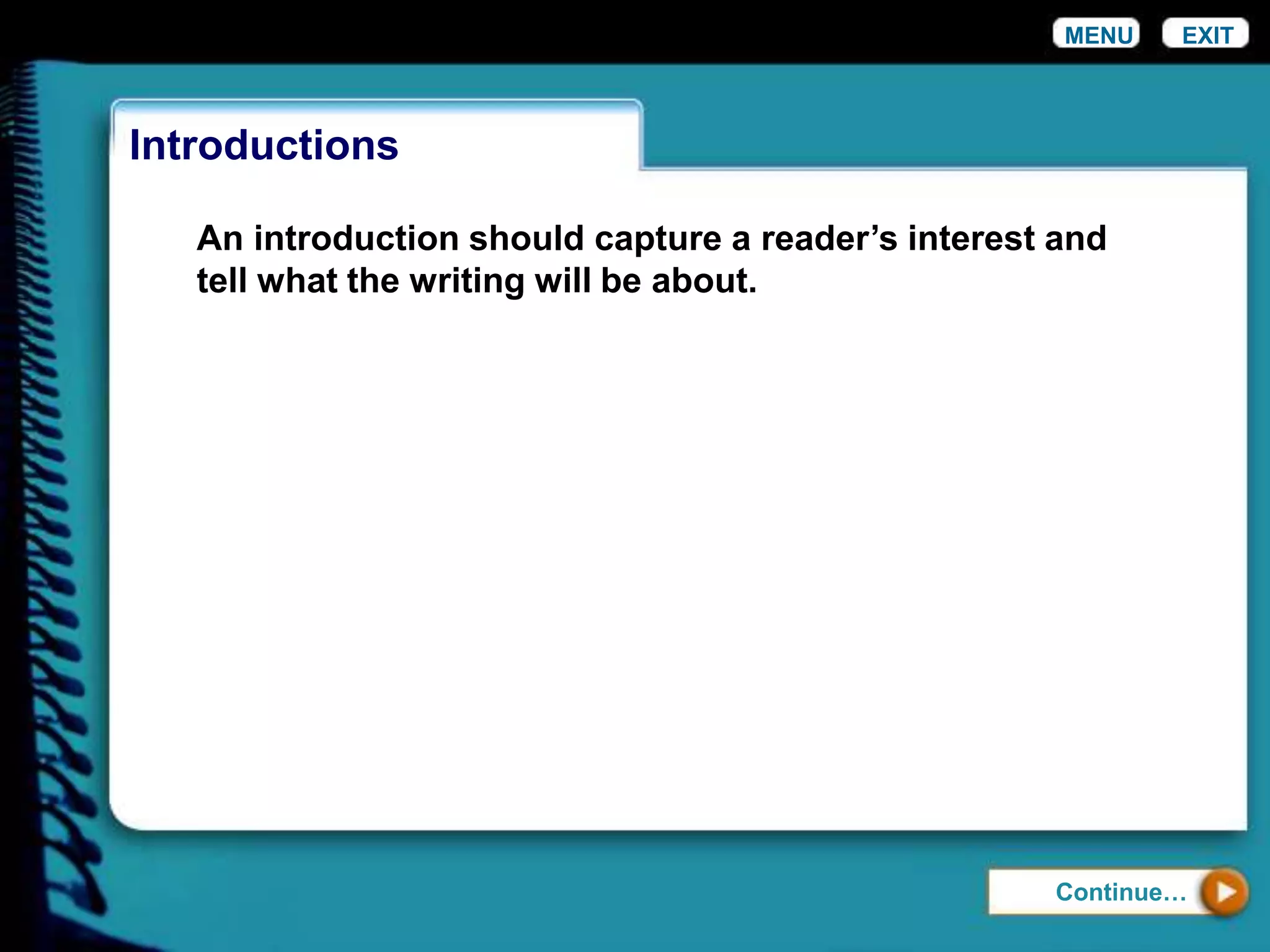Click the Continue… link text
Image resolution: width=1270 pixels, height=952 pixels.
click(x=1121, y=892)
